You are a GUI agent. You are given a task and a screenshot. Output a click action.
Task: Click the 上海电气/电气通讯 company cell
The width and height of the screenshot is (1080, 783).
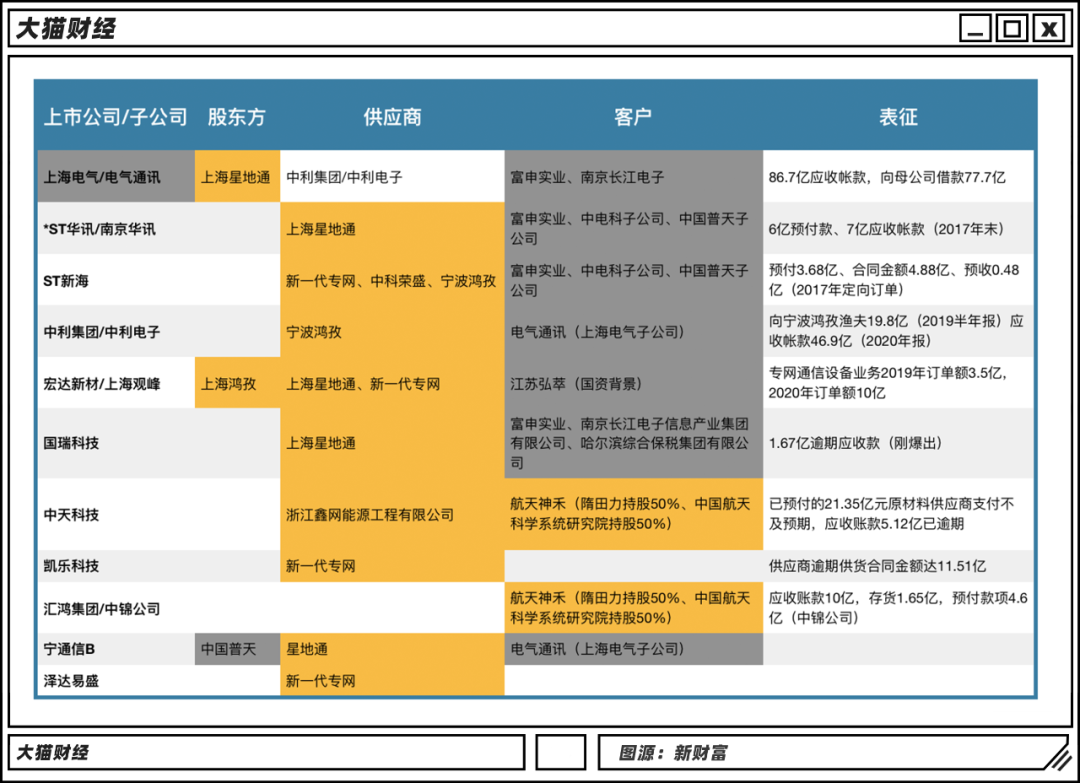[116, 176]
